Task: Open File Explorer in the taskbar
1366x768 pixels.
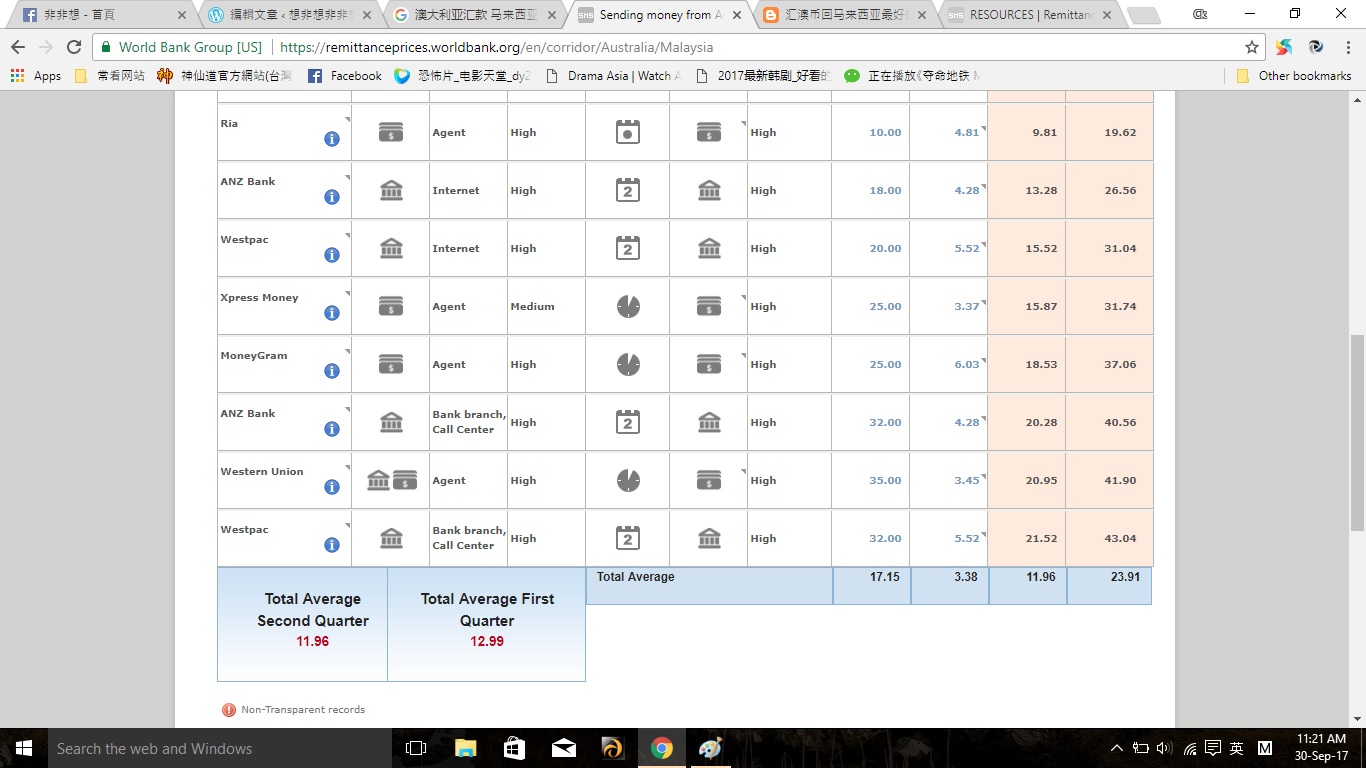Action: point(465,748)
